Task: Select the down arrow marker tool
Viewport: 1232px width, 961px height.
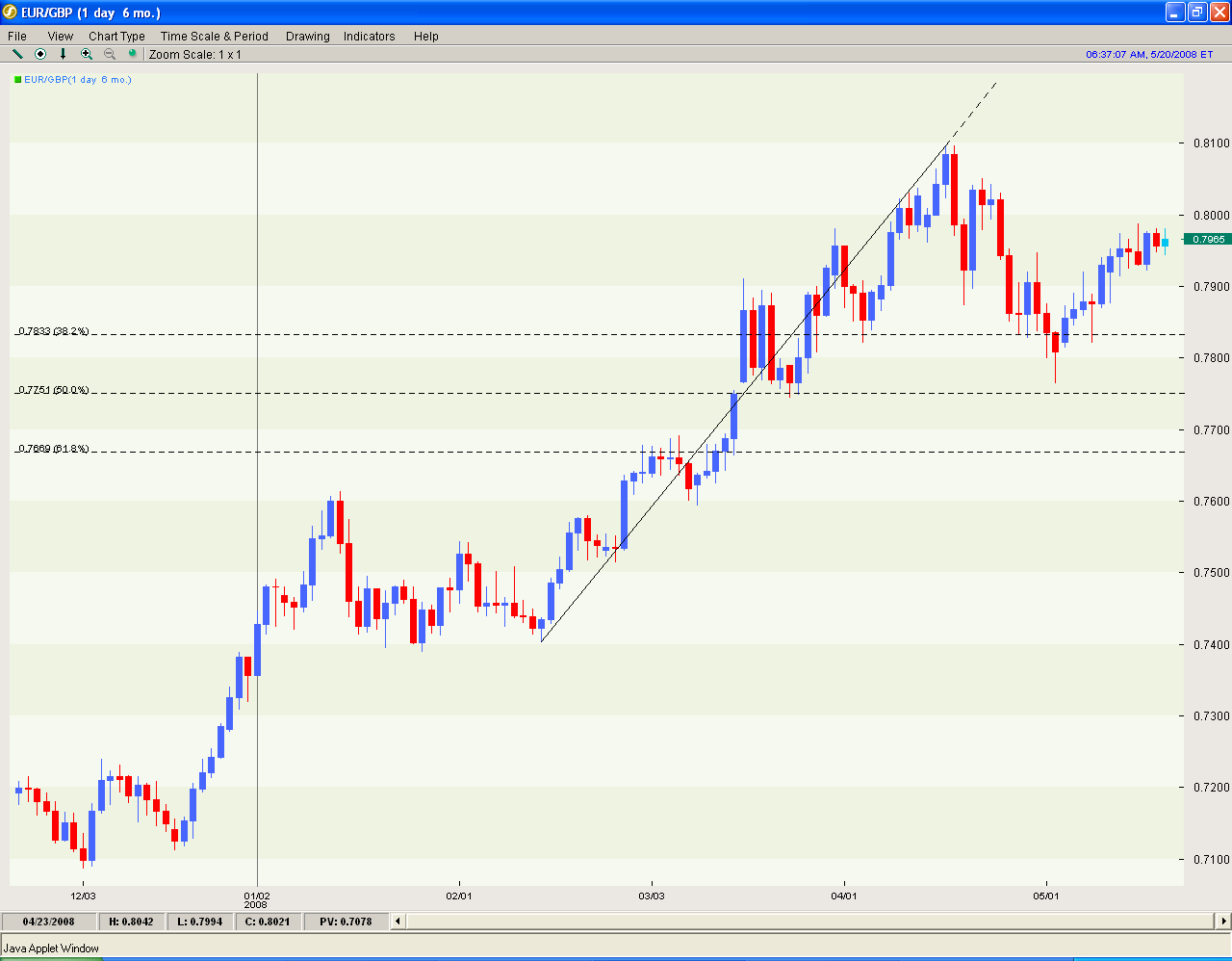Action: click(x=64, y=54)
